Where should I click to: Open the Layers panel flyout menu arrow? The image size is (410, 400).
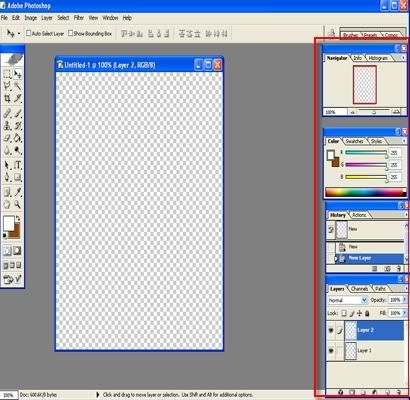405,289
